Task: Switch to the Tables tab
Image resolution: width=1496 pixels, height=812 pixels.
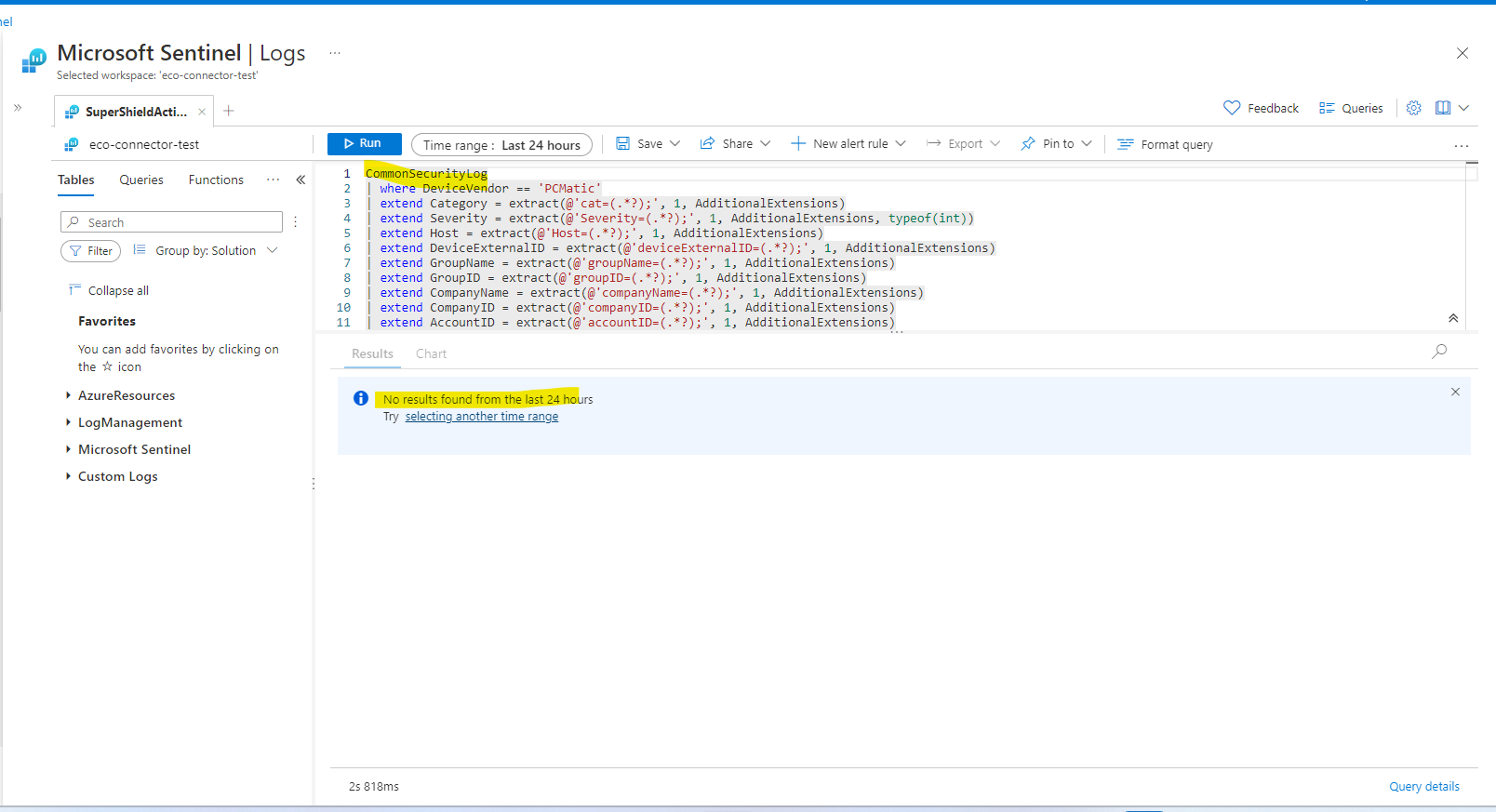Action: pyautogui.click(x=76, y=180)
